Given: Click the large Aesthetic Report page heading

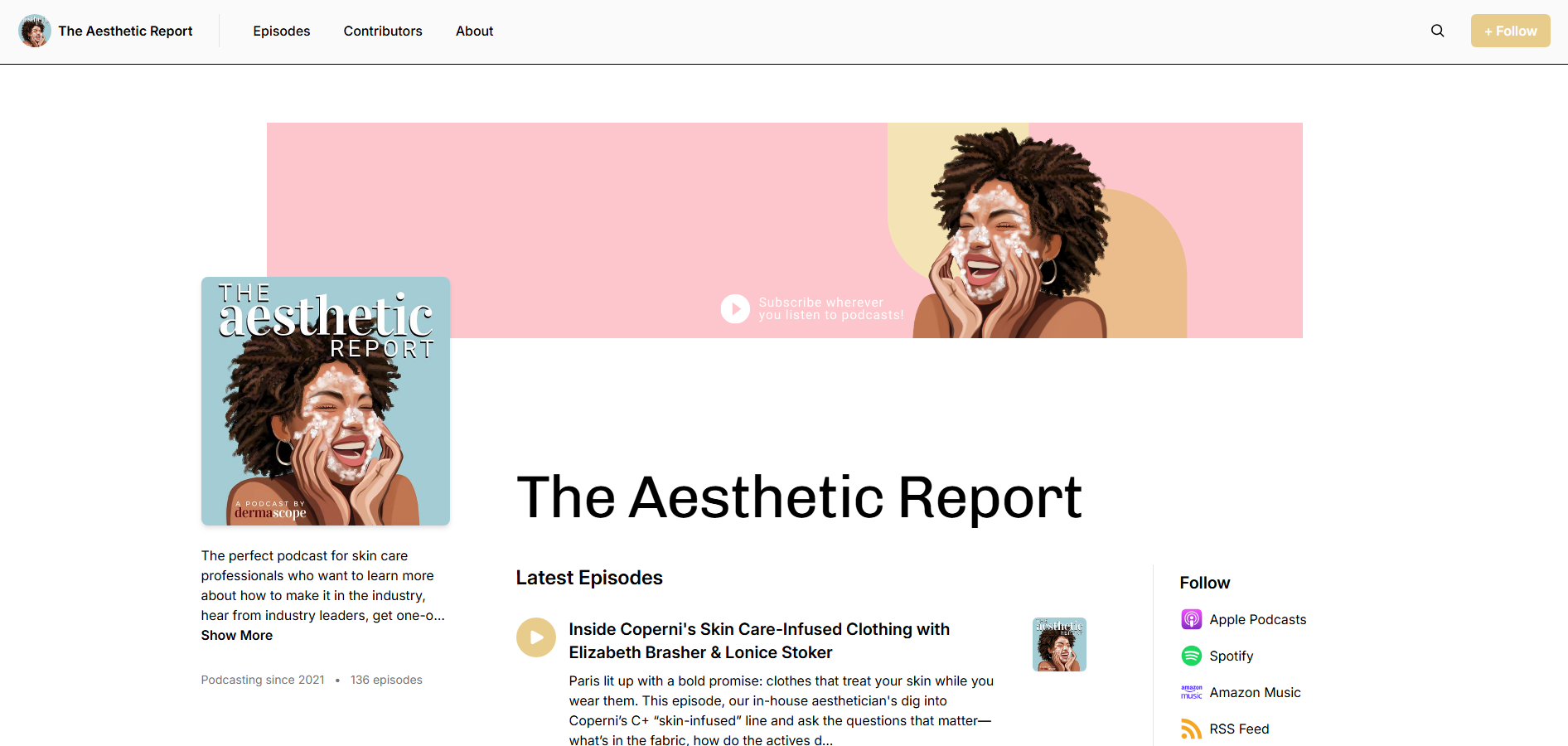Looking at the screenshot, I should pos(799,498).
